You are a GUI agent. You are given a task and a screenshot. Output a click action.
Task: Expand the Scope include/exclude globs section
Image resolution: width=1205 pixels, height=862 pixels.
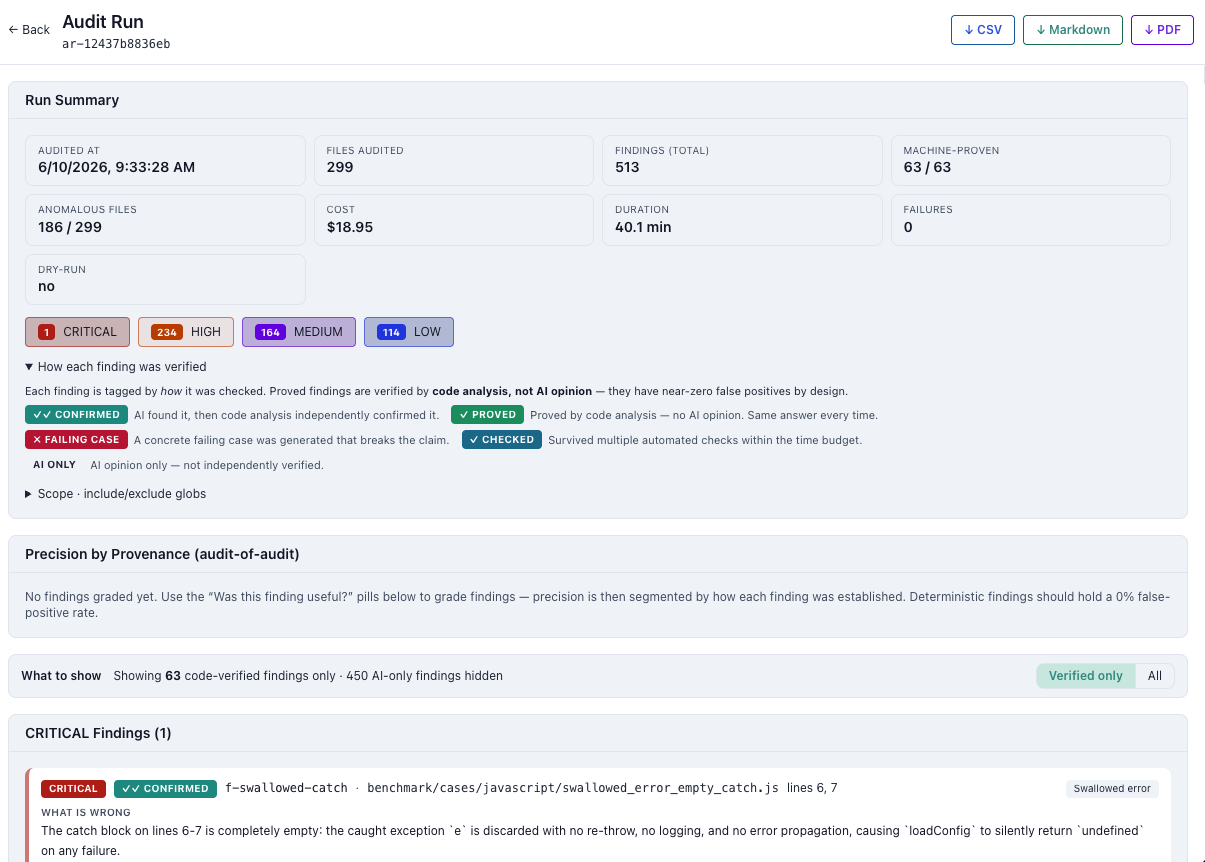point(116,494)
